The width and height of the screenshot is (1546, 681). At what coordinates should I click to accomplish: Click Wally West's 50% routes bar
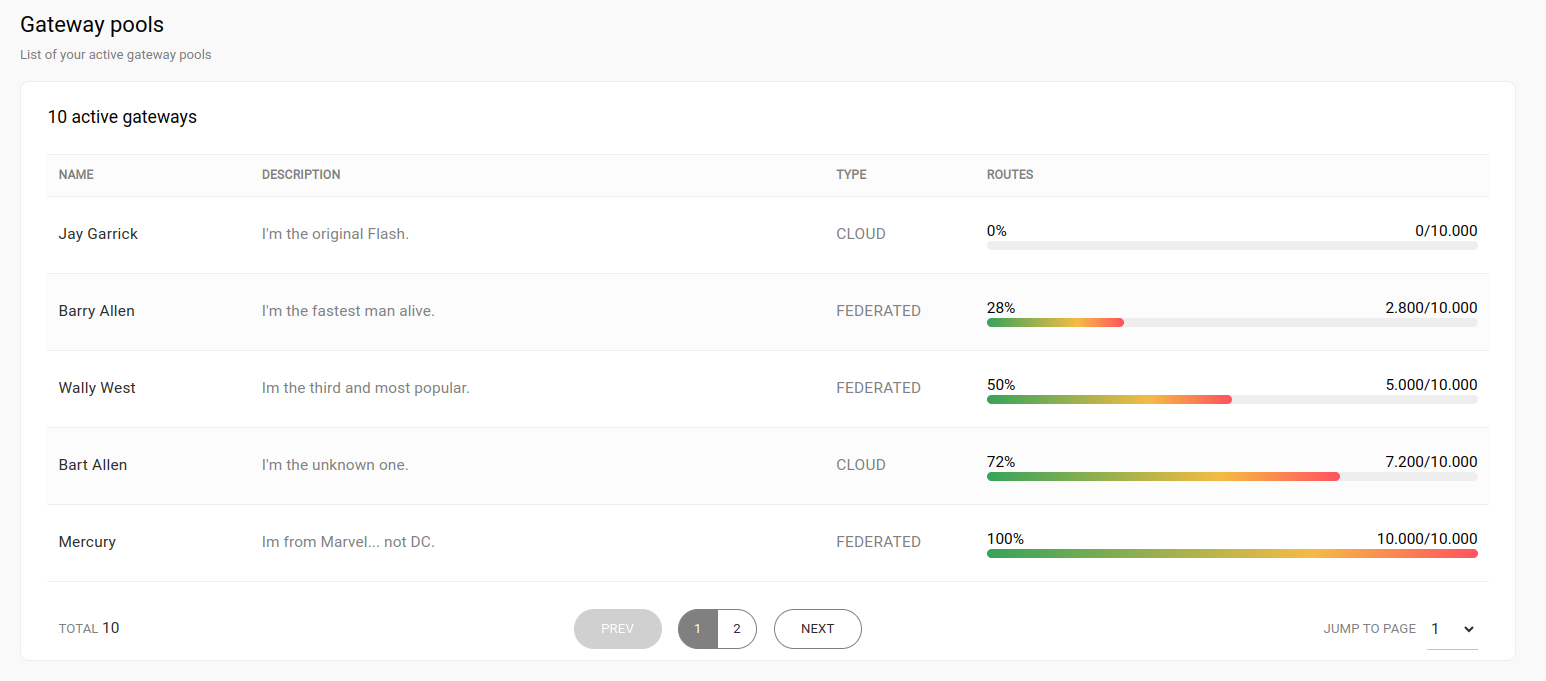pyautogui.click(x=1109, y=399)
